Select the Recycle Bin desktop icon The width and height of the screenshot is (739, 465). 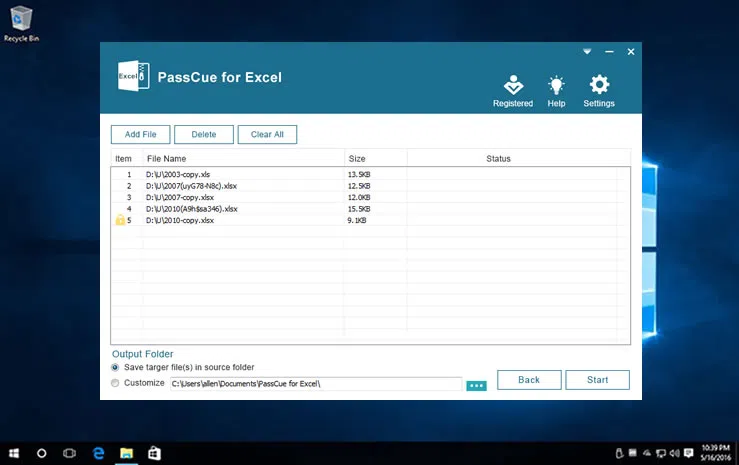point(21,24)
